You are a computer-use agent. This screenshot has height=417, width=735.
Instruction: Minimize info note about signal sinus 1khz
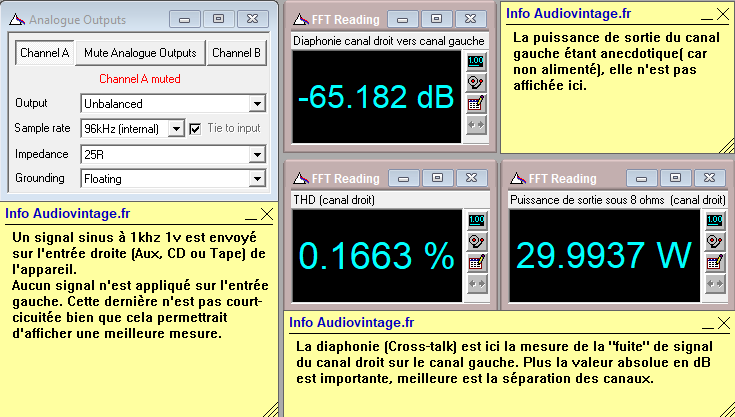click(x=251, y=218)
